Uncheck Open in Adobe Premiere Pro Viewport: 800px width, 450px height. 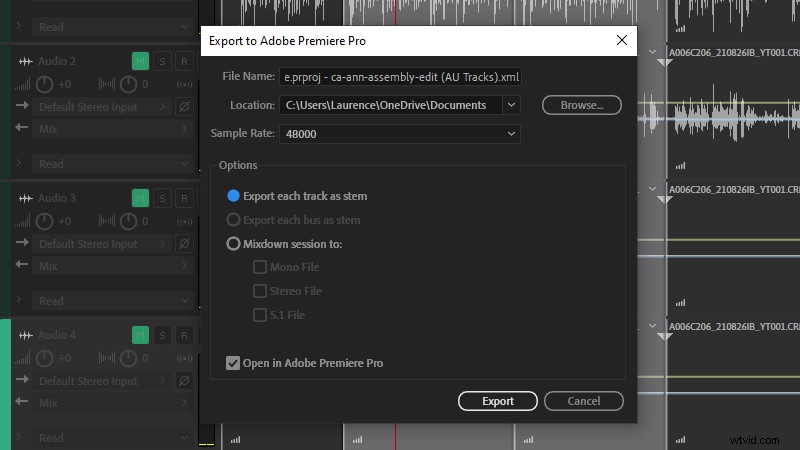(x=233, y=363)
